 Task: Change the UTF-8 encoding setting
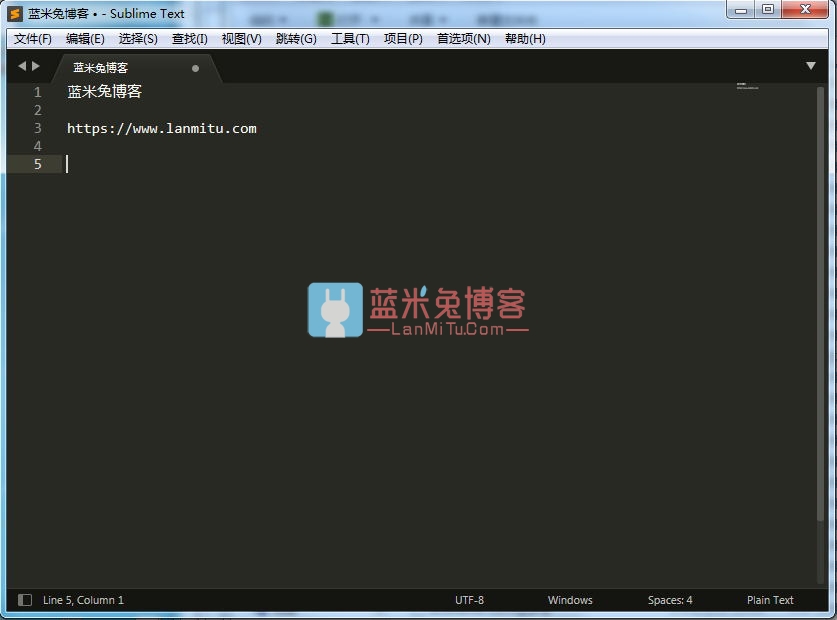(x=469, y=600)
